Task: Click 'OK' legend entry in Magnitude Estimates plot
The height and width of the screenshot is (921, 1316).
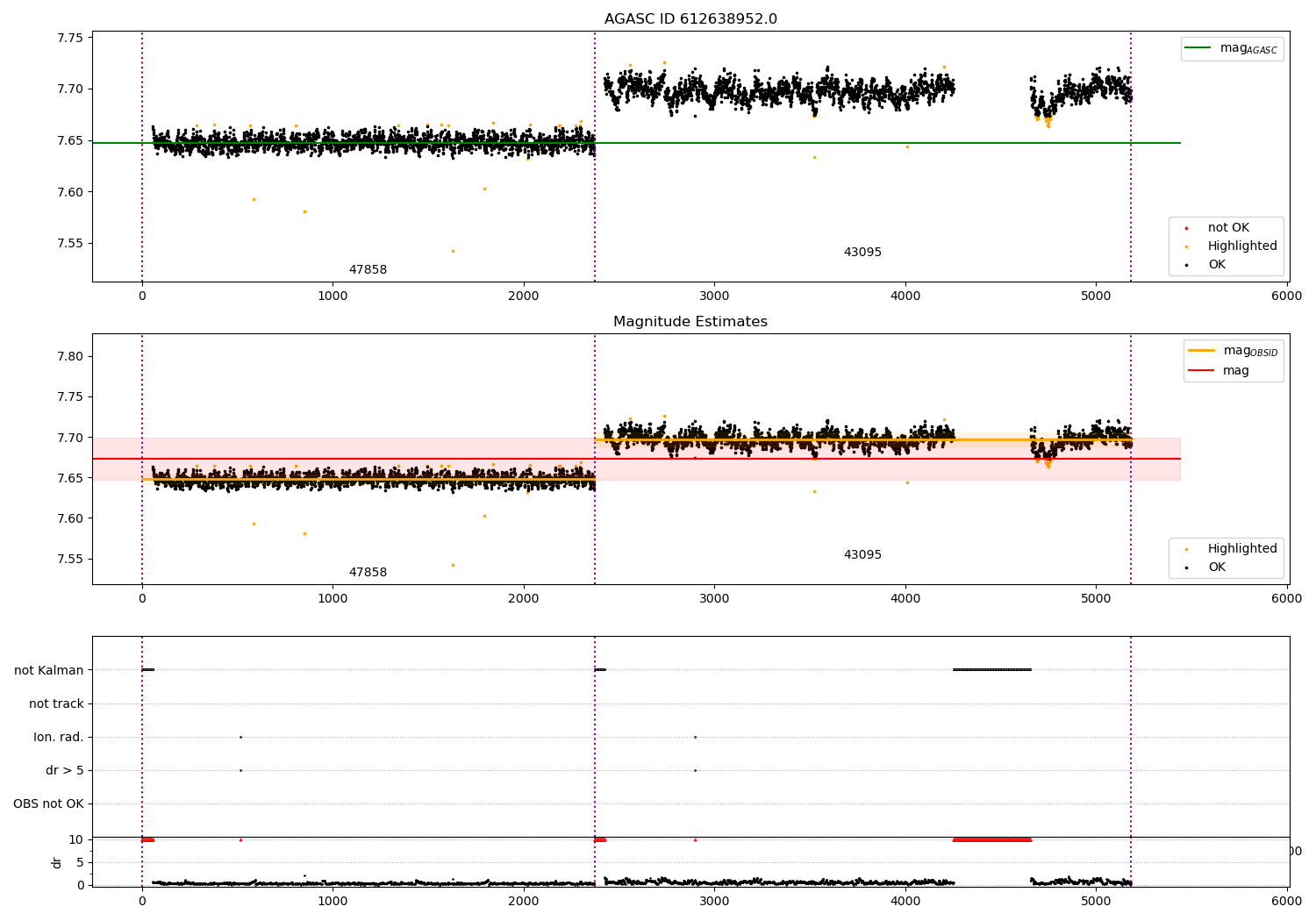Action: tap(1217, 568)
